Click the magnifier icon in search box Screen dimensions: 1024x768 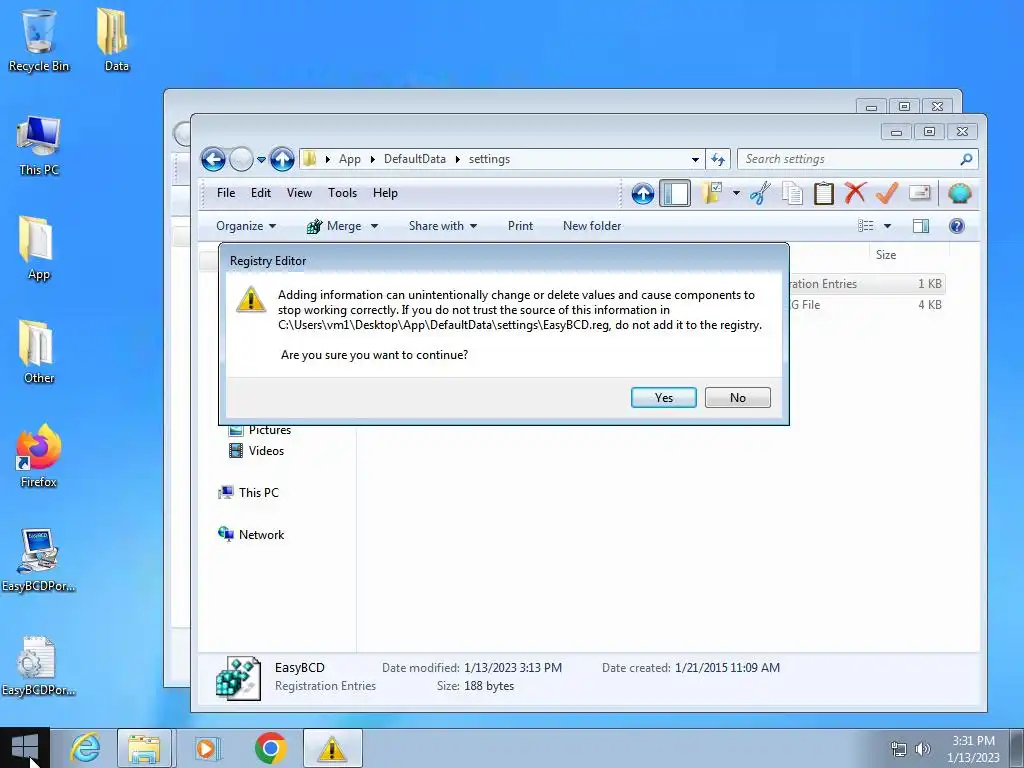coord(967,159)
